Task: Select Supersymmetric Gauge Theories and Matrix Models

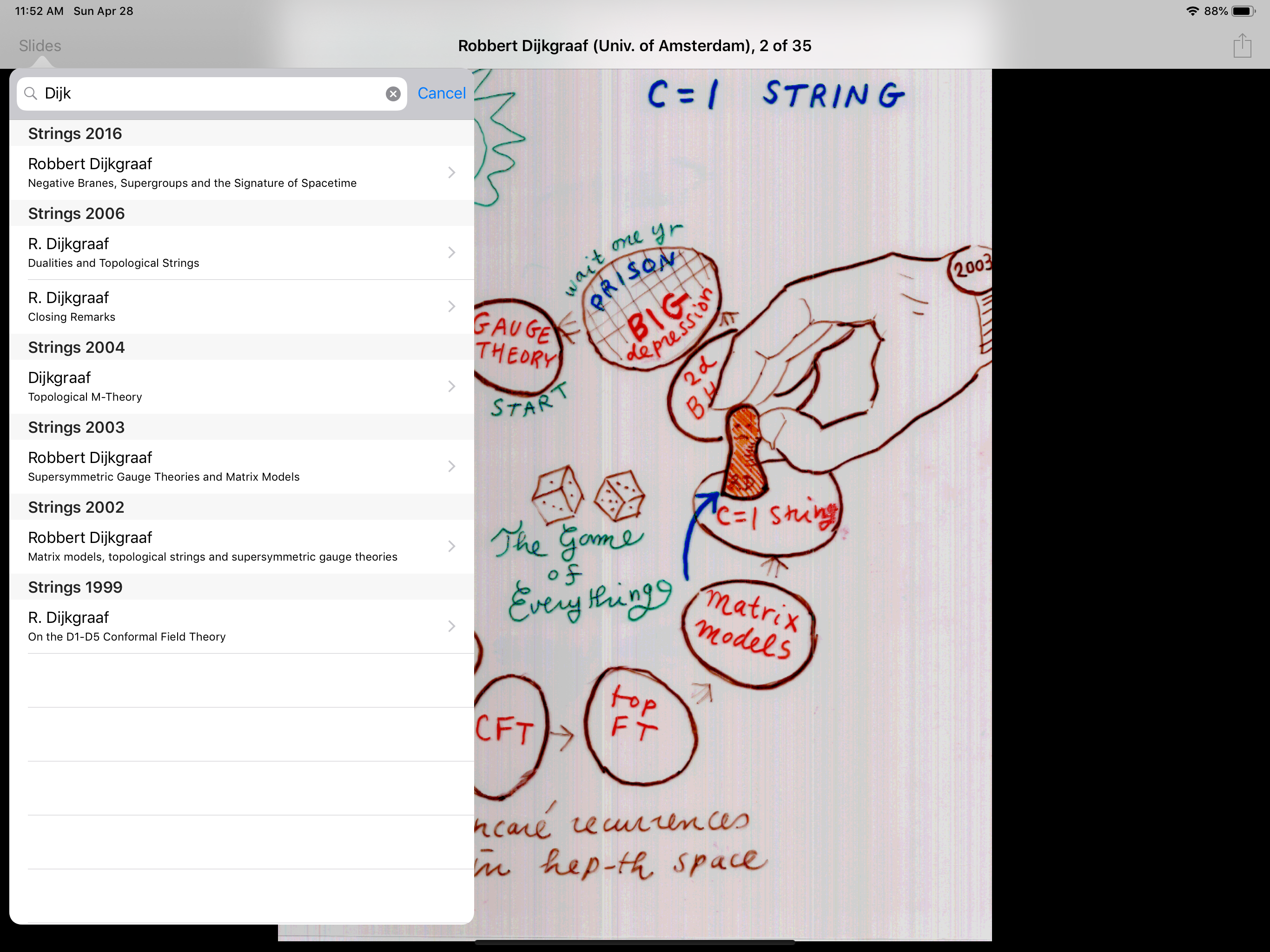Action: click(x=242, y=466)
